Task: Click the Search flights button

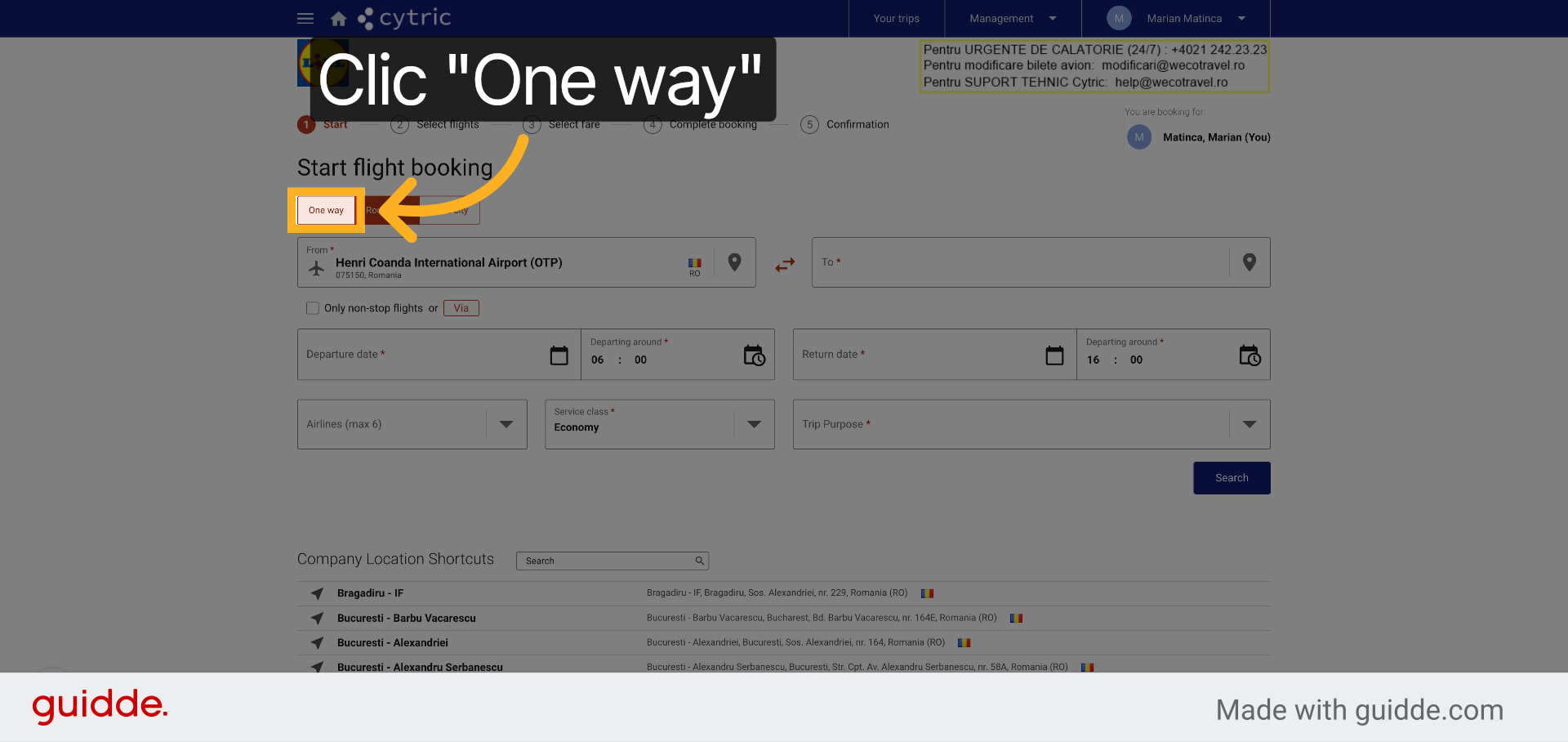Action: pyautogui.click(x=1232, y=478)
